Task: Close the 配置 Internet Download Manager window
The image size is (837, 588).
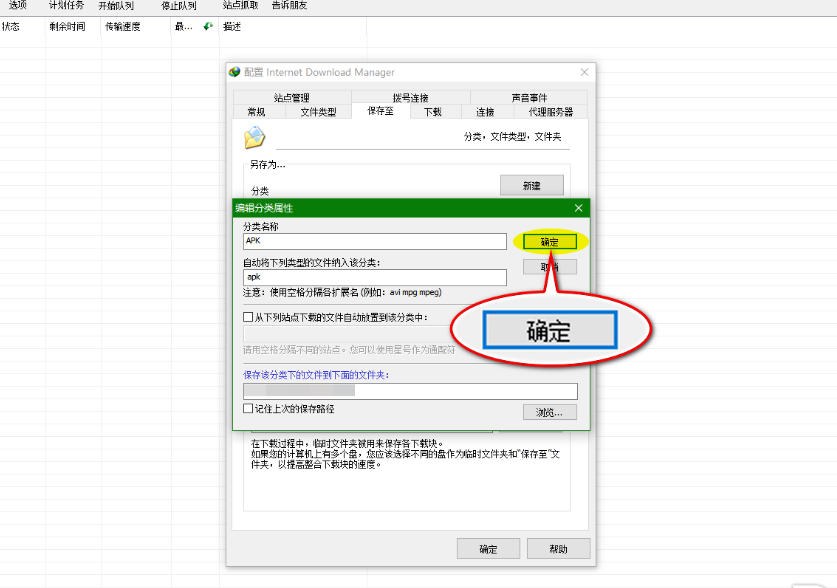Action: 585,71
